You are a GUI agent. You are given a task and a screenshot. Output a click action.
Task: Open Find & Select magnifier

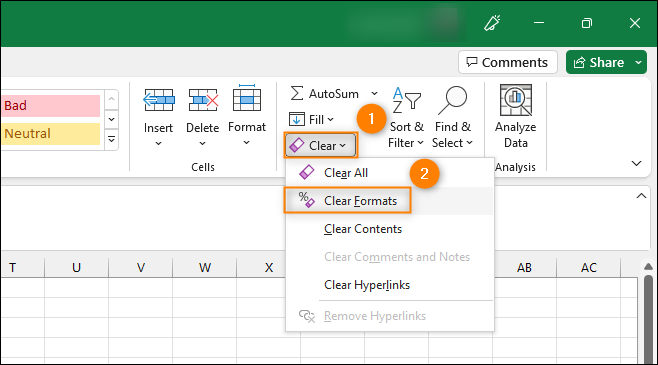(452, 117)
